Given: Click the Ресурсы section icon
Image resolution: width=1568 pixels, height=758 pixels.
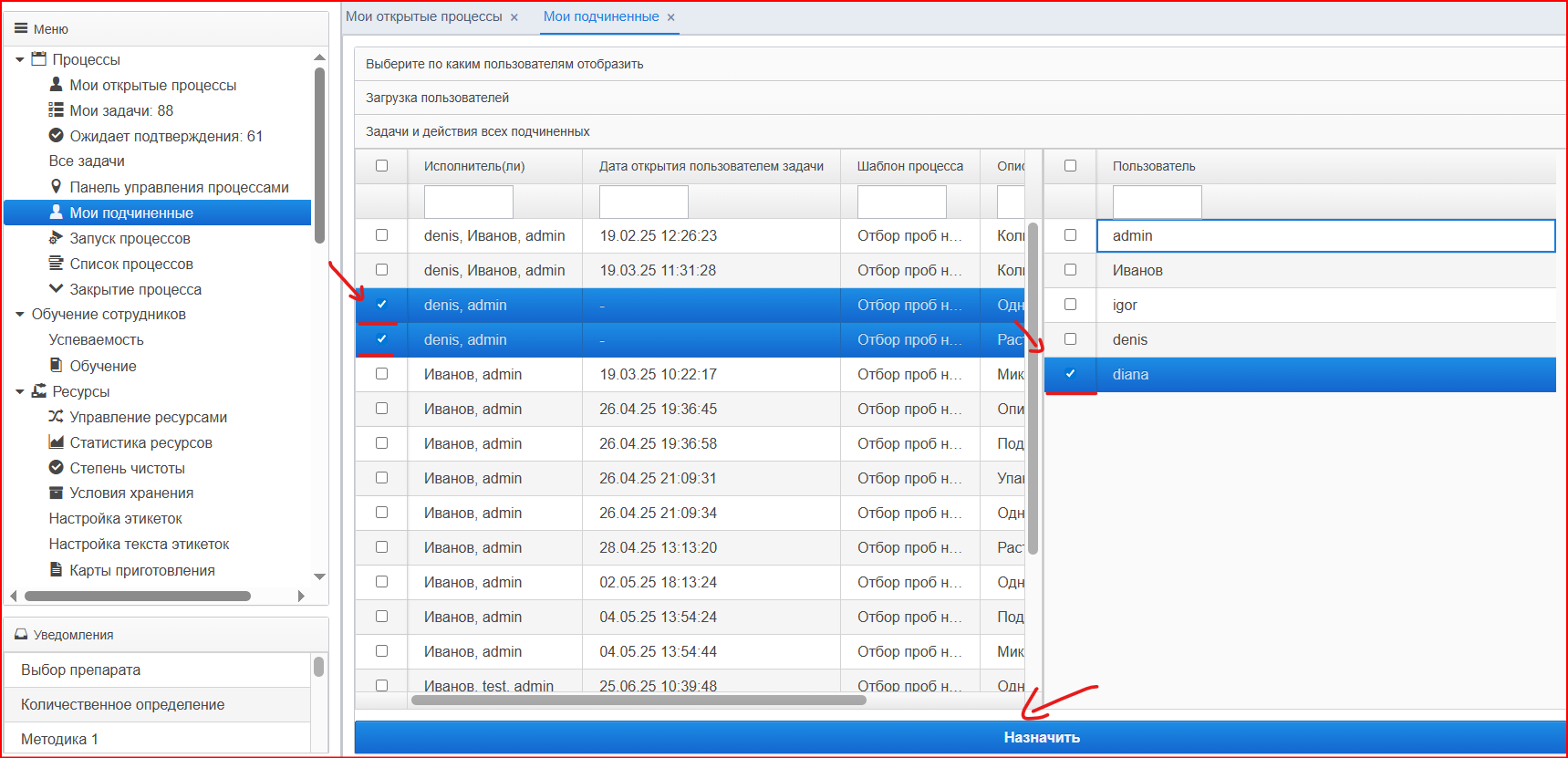Looking at the screenshot, I should tap(38, 390).
